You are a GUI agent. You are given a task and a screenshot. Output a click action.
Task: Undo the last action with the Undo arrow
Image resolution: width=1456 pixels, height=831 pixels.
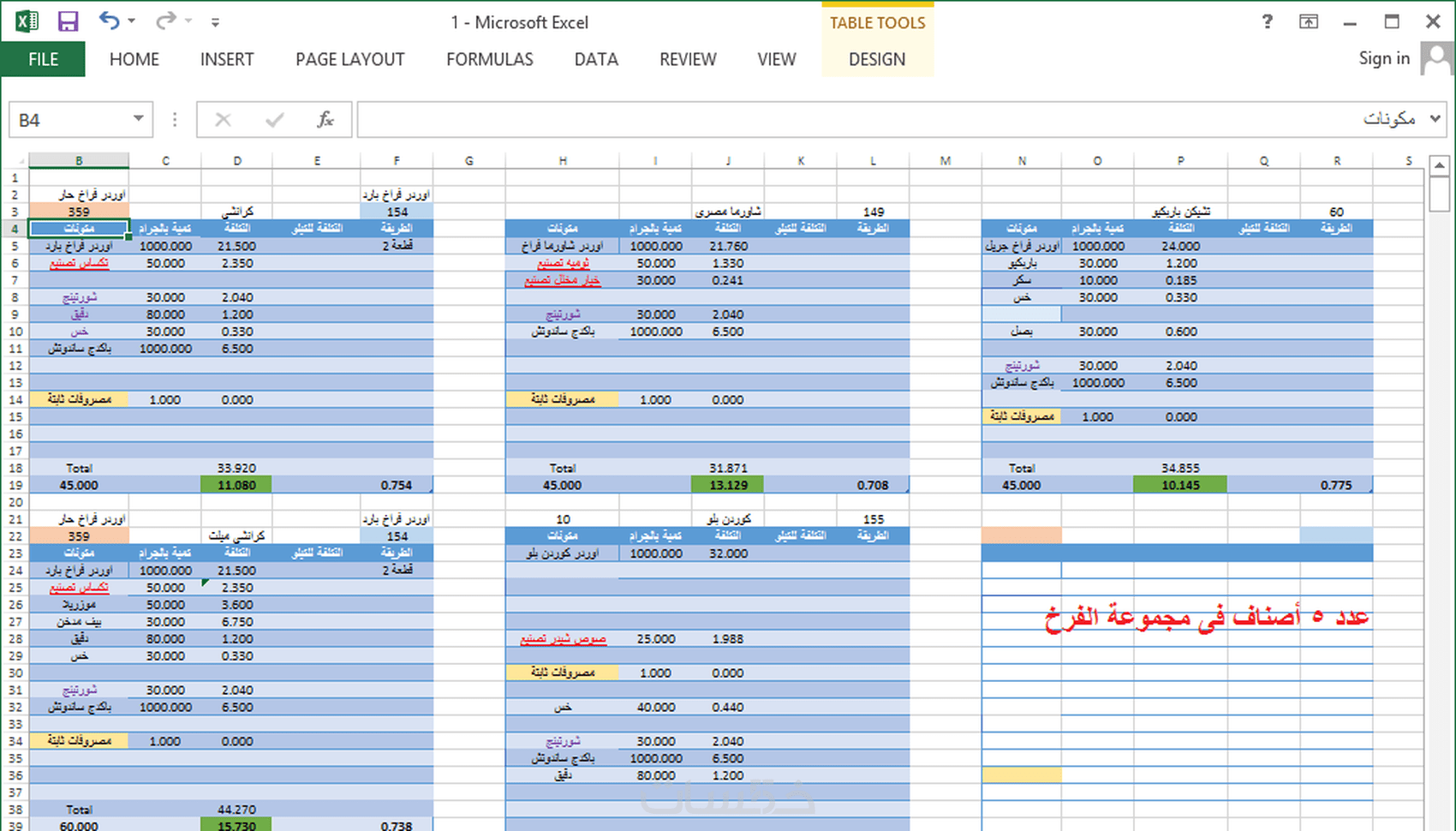click(109, 21)
